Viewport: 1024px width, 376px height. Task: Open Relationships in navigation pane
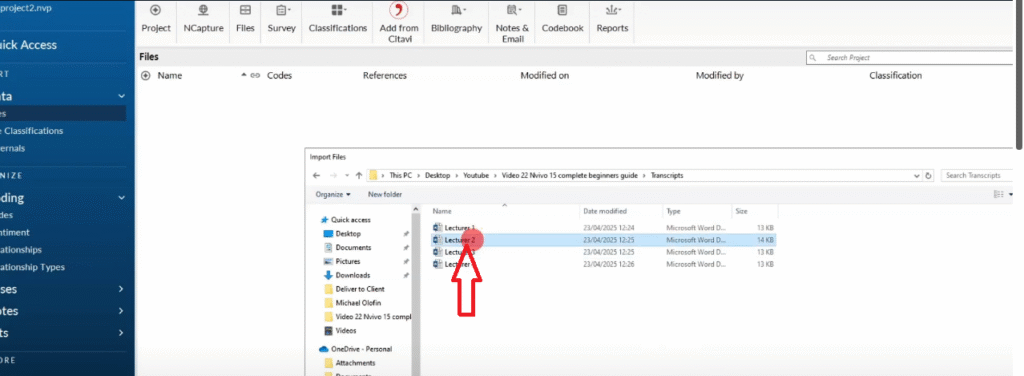point(21,250)
